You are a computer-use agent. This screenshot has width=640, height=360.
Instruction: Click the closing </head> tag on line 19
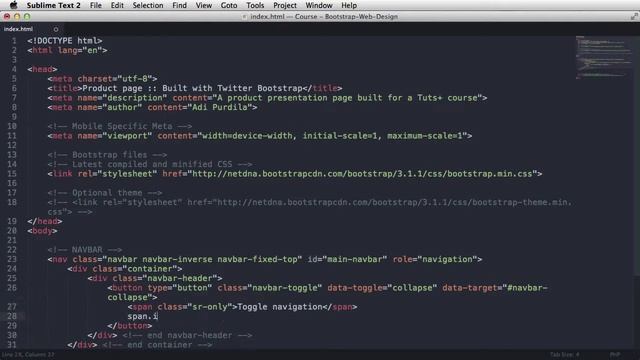click(x=45, y=221)
